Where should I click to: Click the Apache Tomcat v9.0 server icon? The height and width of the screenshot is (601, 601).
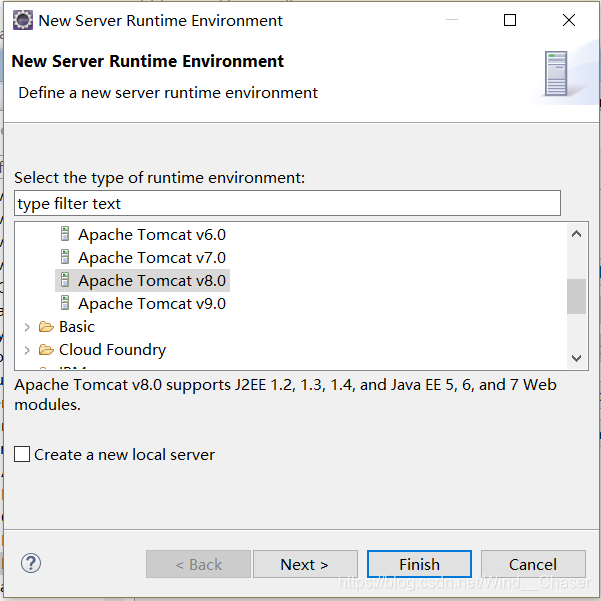coord(65,303)
